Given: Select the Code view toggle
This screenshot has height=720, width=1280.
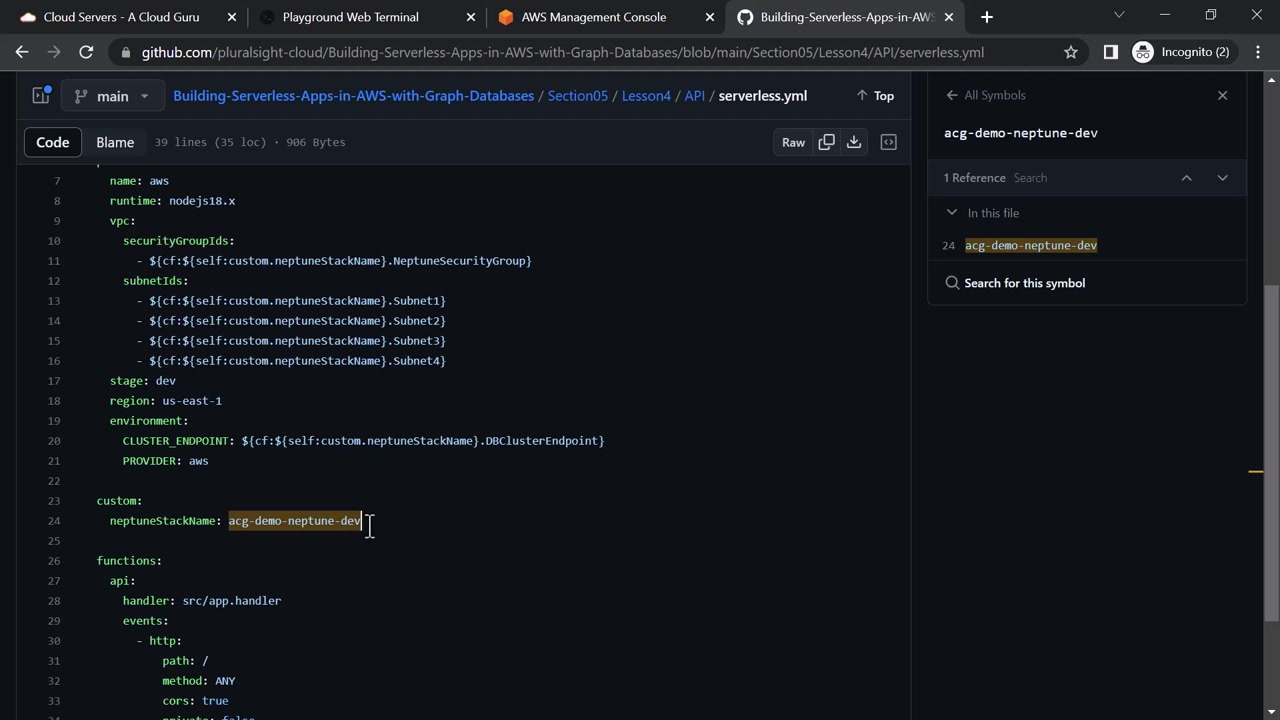Looking at the screenshot, I should tap(53, 142).
